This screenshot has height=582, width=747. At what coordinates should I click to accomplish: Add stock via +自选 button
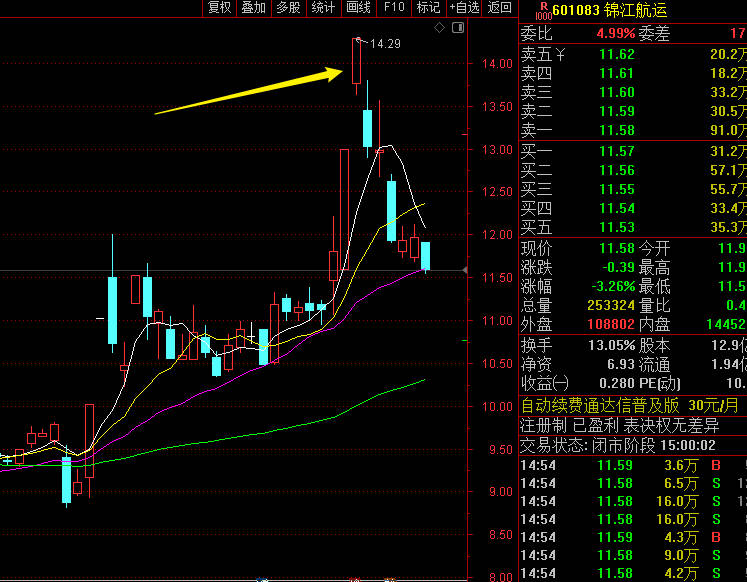(x=465, y=8)
